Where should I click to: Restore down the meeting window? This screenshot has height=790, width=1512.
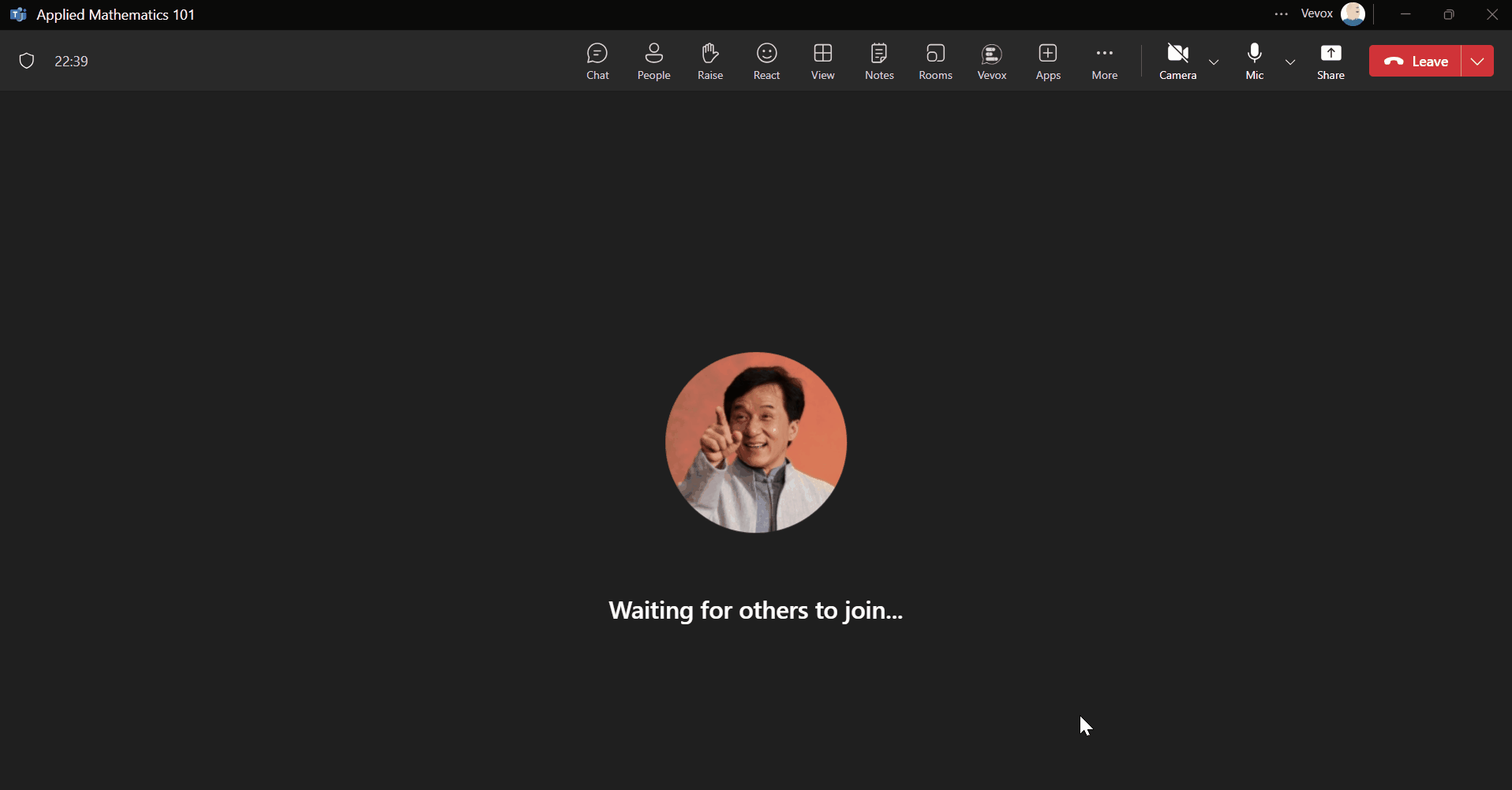tap(1449, 14)
